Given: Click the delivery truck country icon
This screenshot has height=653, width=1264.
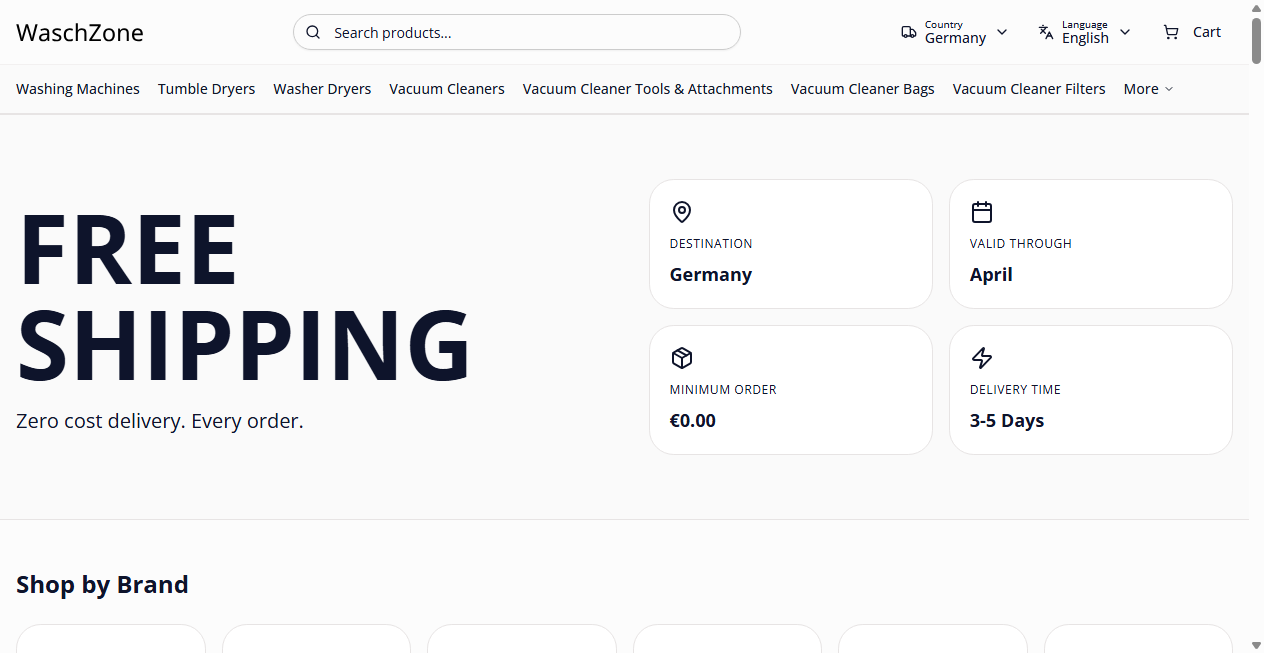Looking at the screenshot, I should tap(908, 32).
